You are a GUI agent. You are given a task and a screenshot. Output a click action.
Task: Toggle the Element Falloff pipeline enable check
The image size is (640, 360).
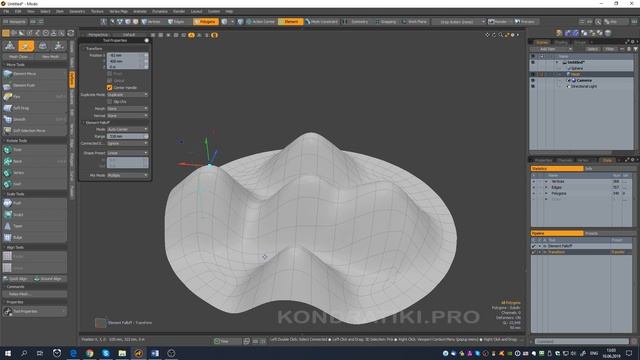point(533,247)
